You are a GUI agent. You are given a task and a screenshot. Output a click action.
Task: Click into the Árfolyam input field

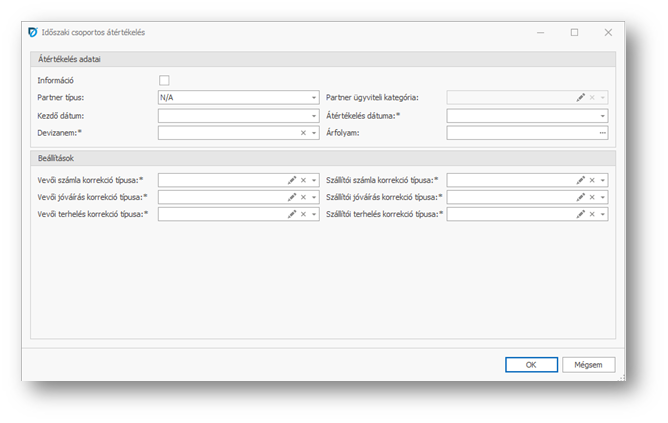point(520,132)
